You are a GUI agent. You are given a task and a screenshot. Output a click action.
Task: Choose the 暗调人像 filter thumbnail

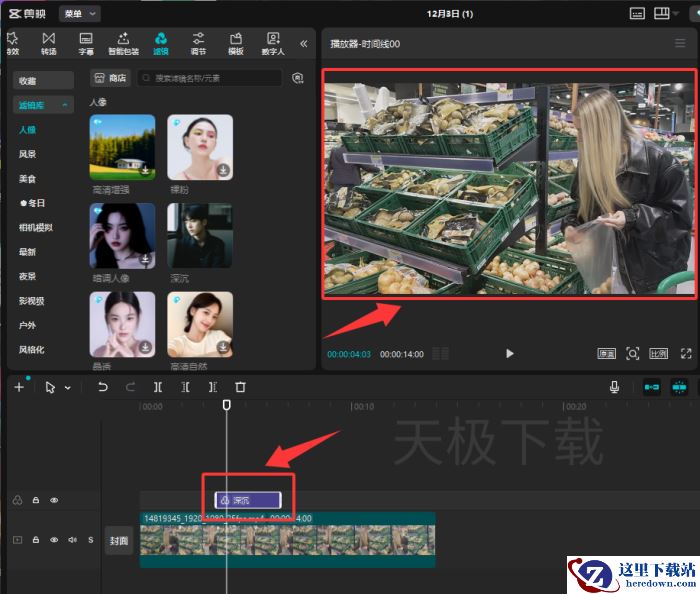pos(122,236)
